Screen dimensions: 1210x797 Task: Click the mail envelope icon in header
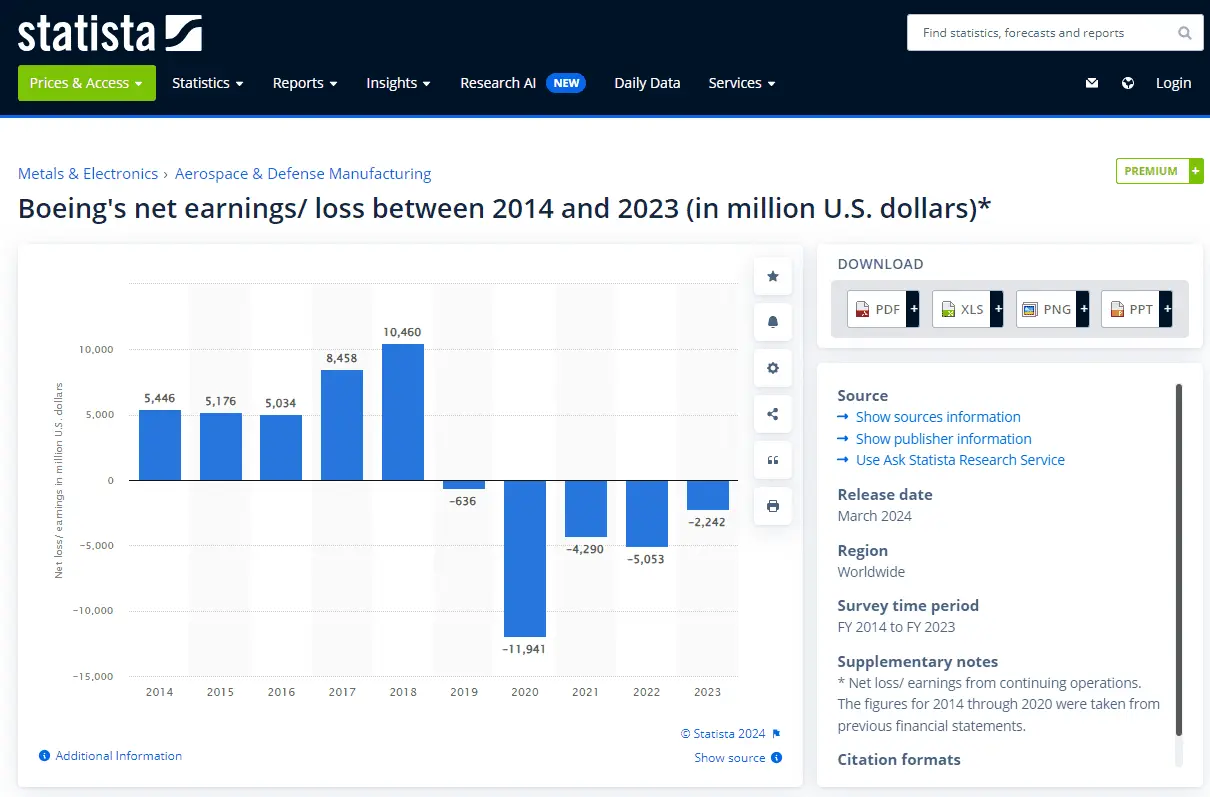pyautogui.click(x=1092, y=83)
